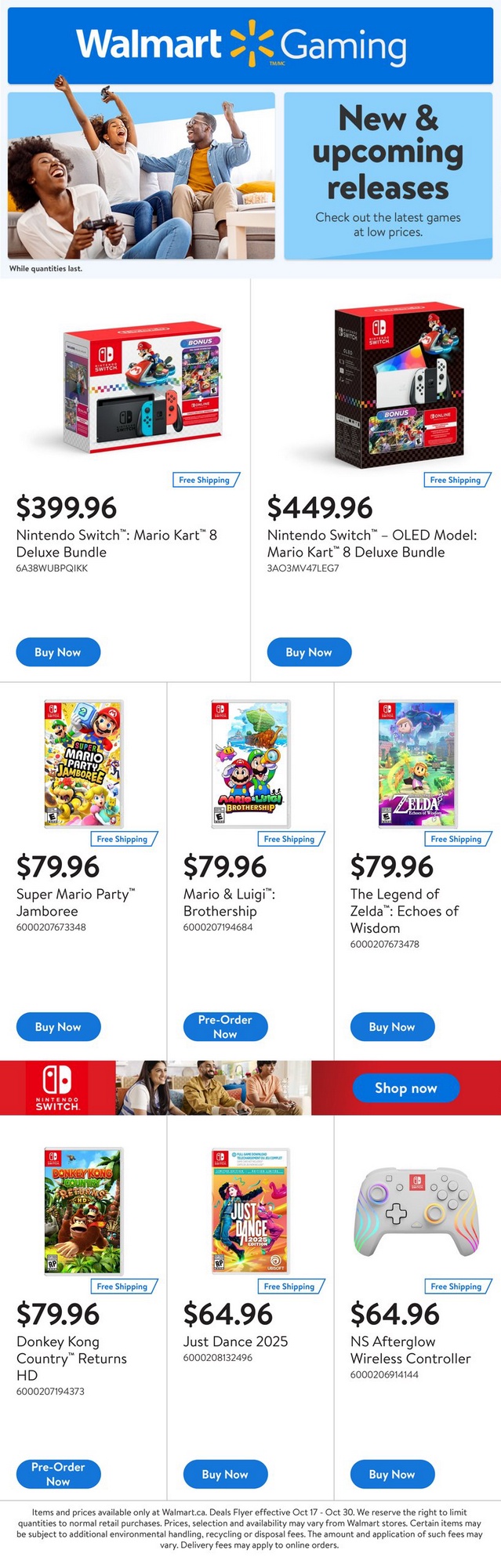The width and height of the screenshot is (501, 1568).
Task: Click the New & upcoming releases banner
Action: pyautogui.click(x=388, y=176)
